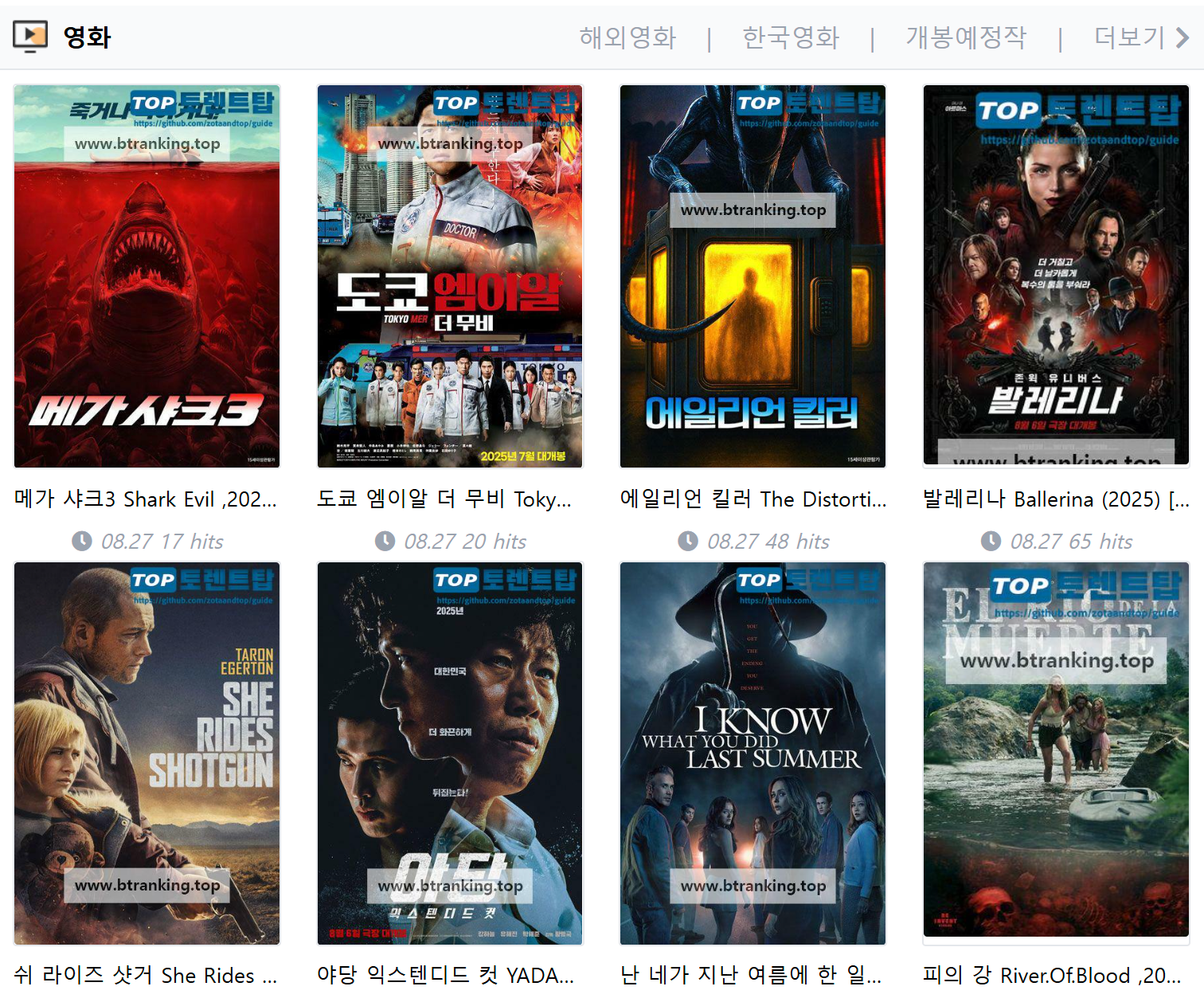Switch to the 한국영화 tab

(790, 37)
